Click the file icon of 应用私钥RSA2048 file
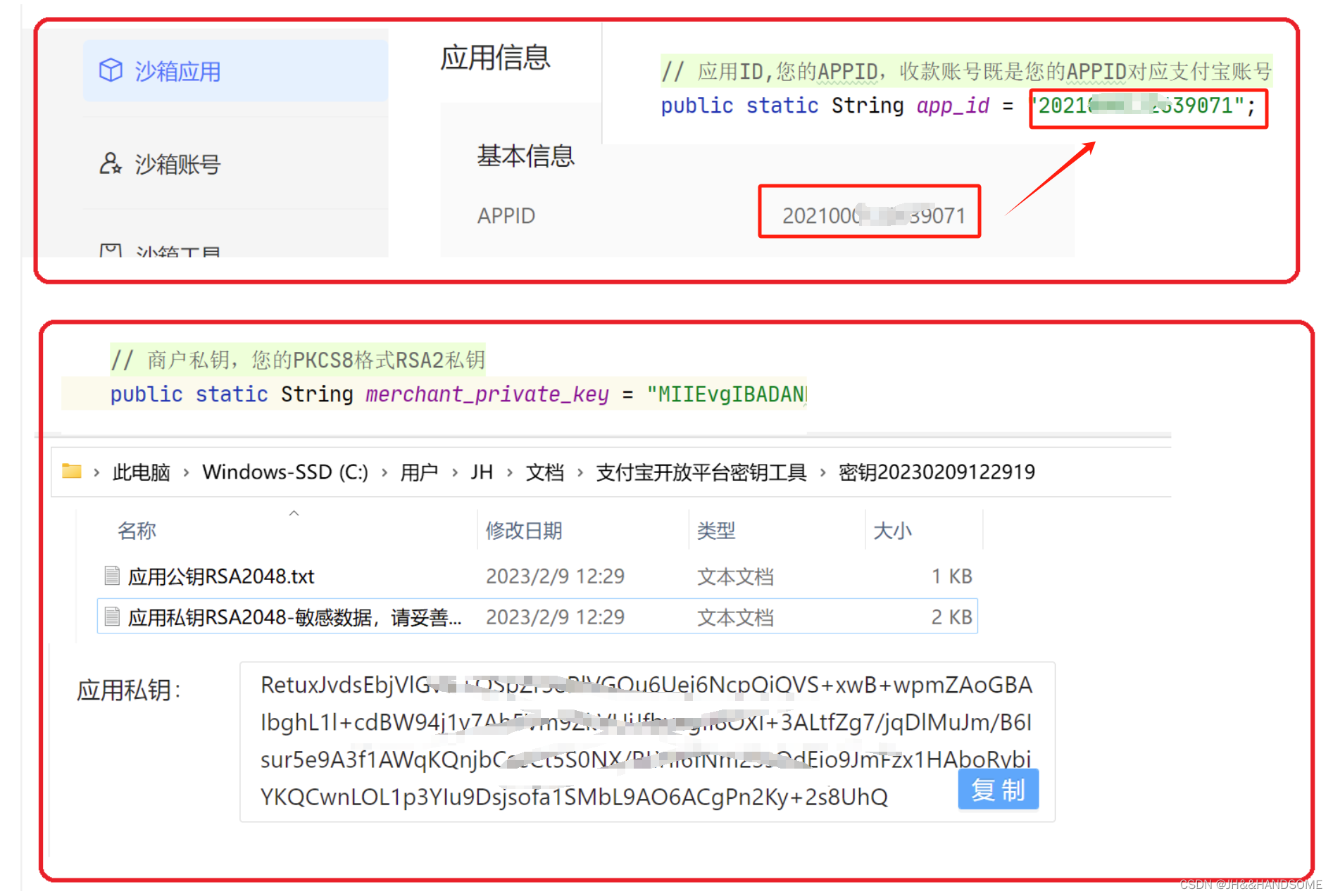Viewport: 1333px width, 896px height. (x=112, y=617)
